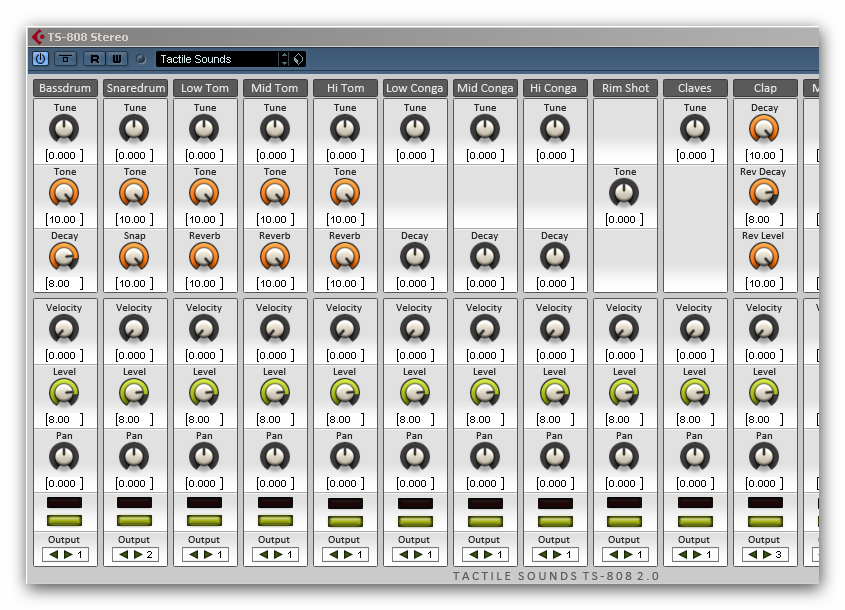Click the Mid Conga Tune knob

click(x=485, y=129)
